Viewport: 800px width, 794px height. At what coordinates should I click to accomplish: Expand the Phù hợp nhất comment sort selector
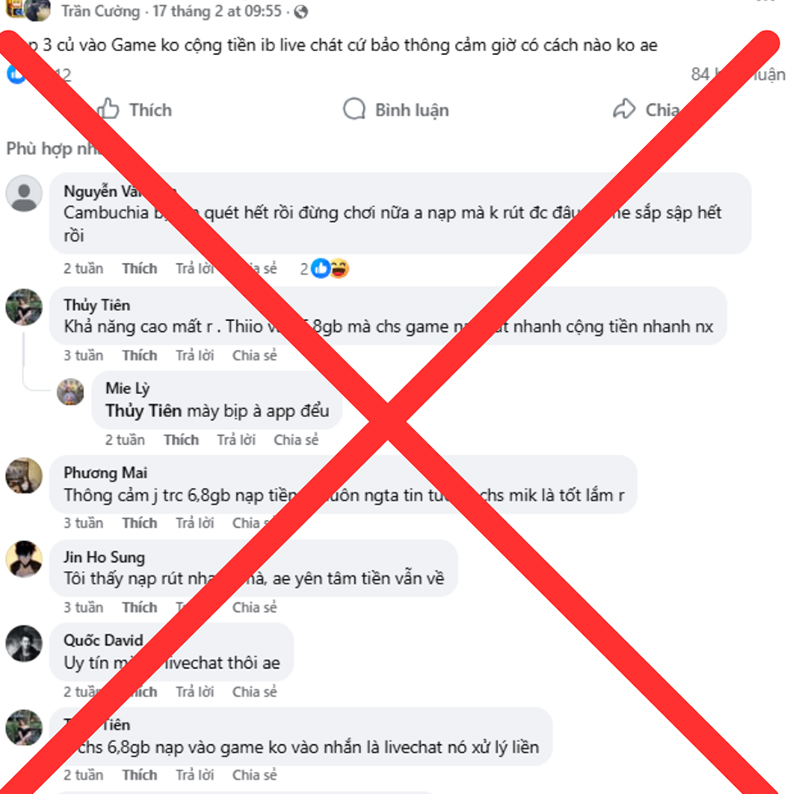point(54,148)
